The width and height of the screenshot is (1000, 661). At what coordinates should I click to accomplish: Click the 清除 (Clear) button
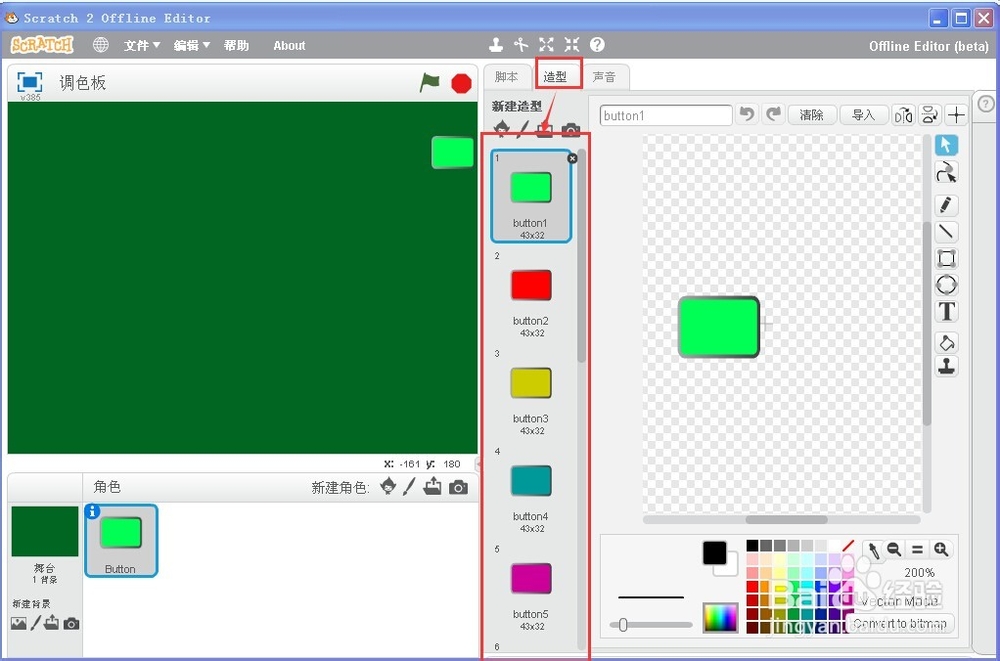812,114
